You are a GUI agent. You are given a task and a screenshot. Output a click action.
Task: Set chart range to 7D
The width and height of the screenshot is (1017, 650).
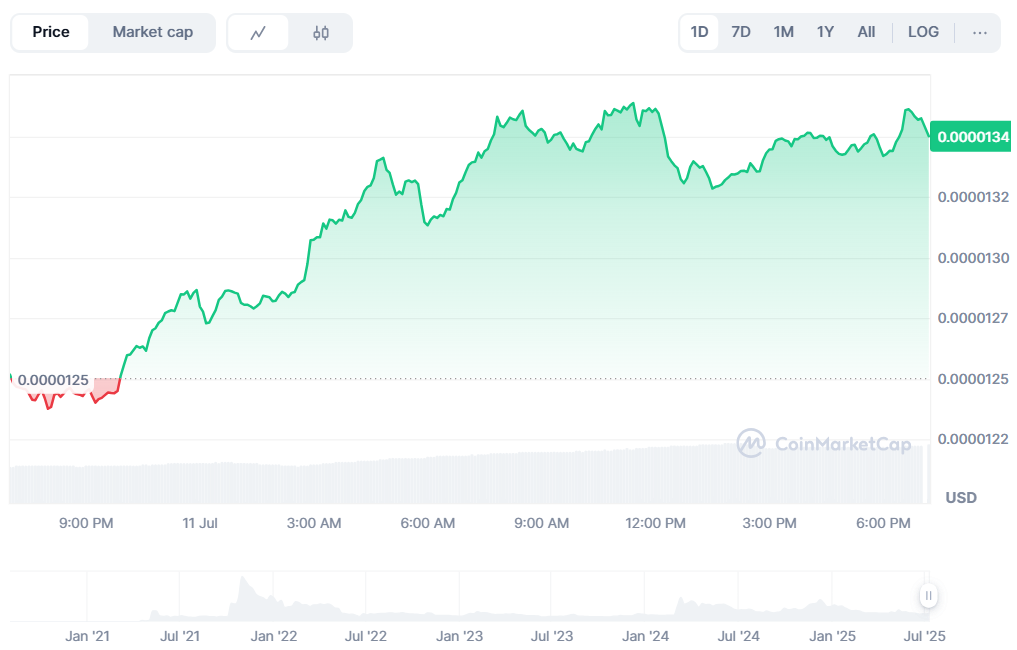(x=740, y=32)
